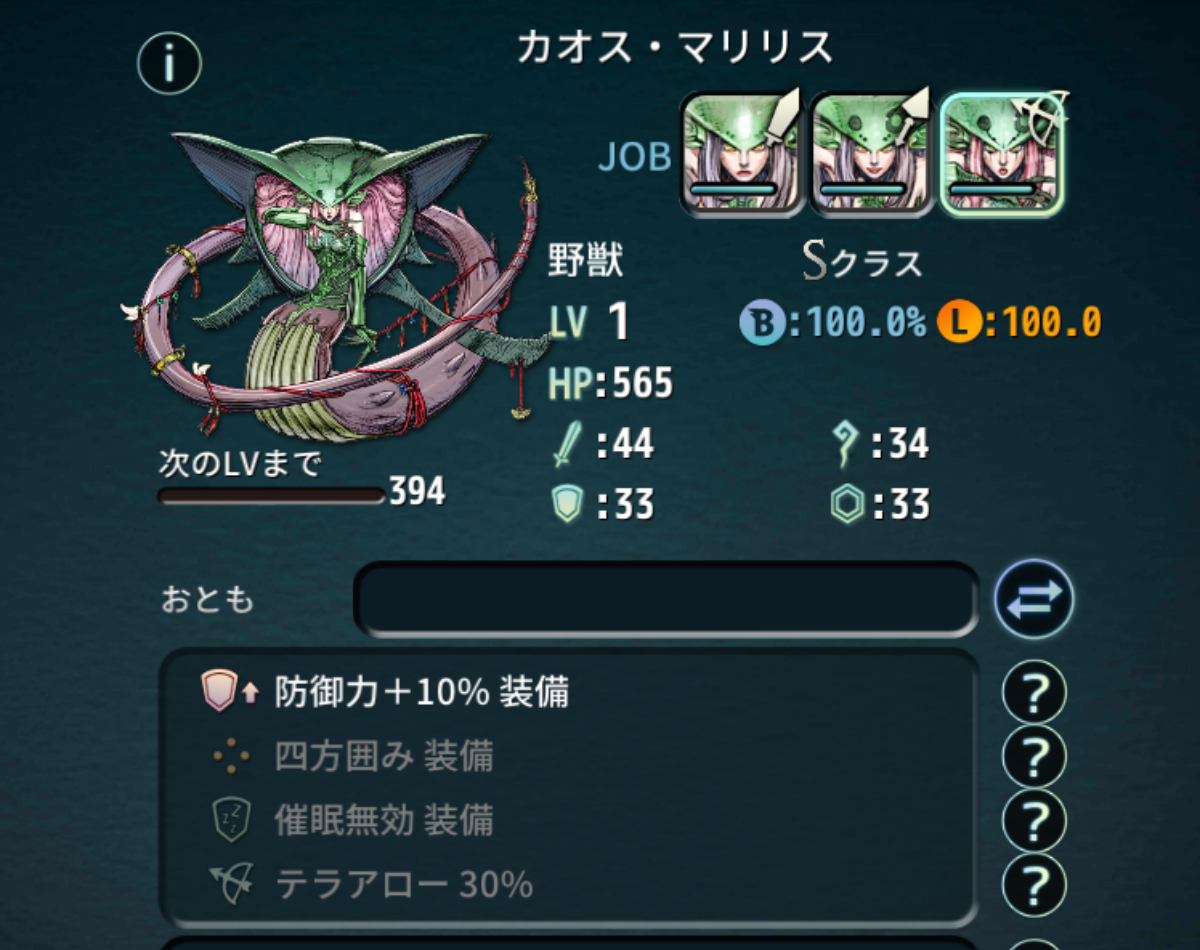This screenshot has height=950, width=1200.
Task: Click the empty おとも companion slot
Action: click(x=666, y=599)
